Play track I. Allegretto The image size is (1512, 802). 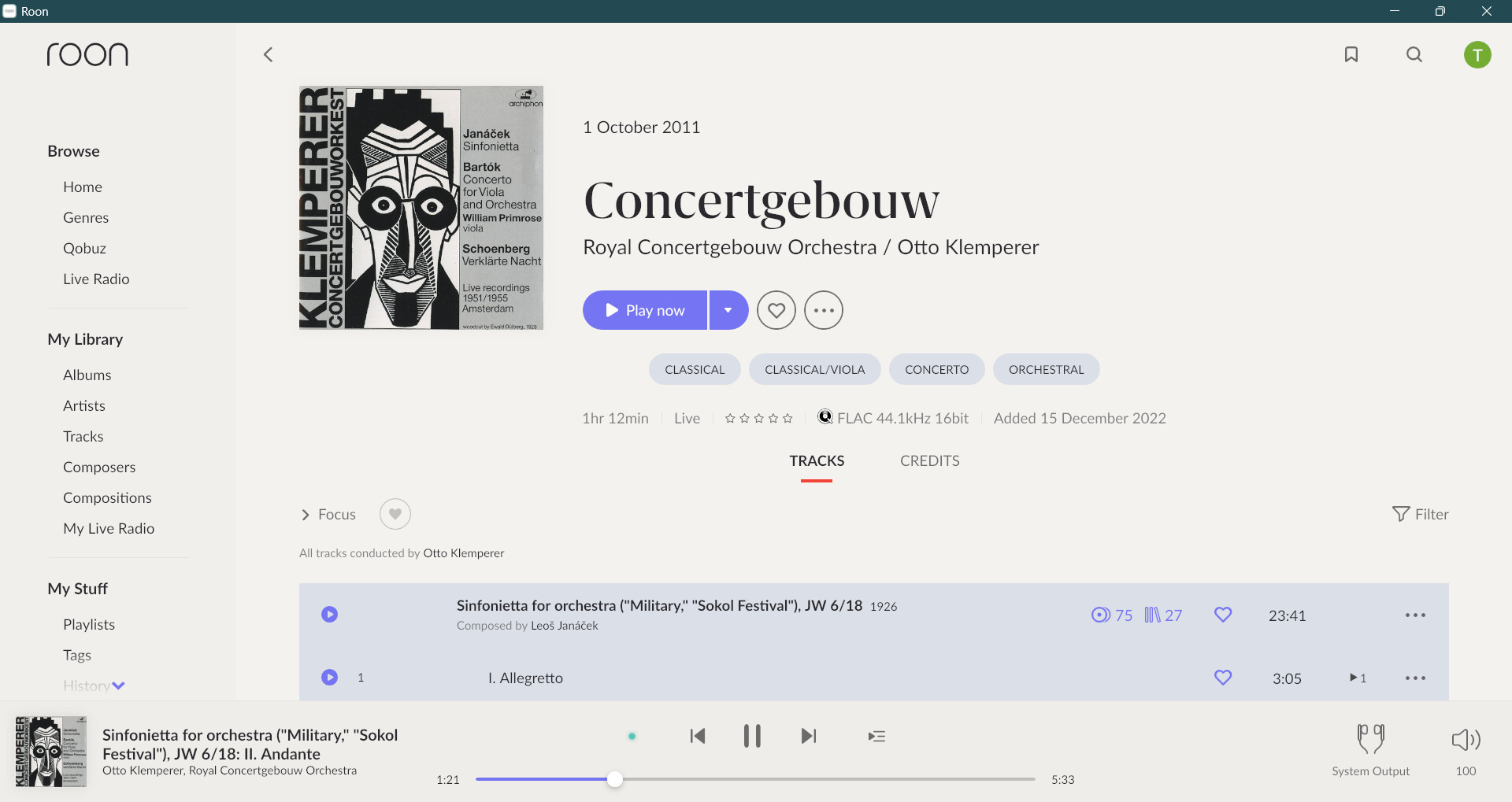[x=330, y=677]
